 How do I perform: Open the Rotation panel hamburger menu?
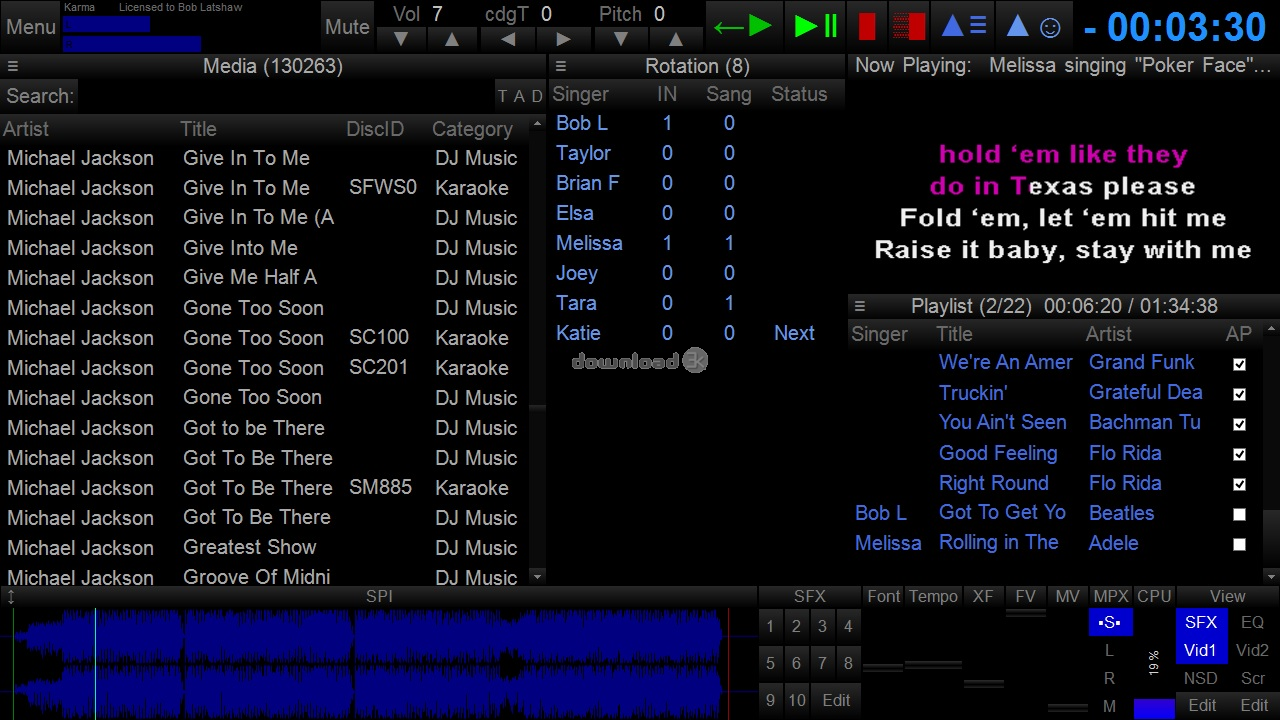(x=561, y=66)
